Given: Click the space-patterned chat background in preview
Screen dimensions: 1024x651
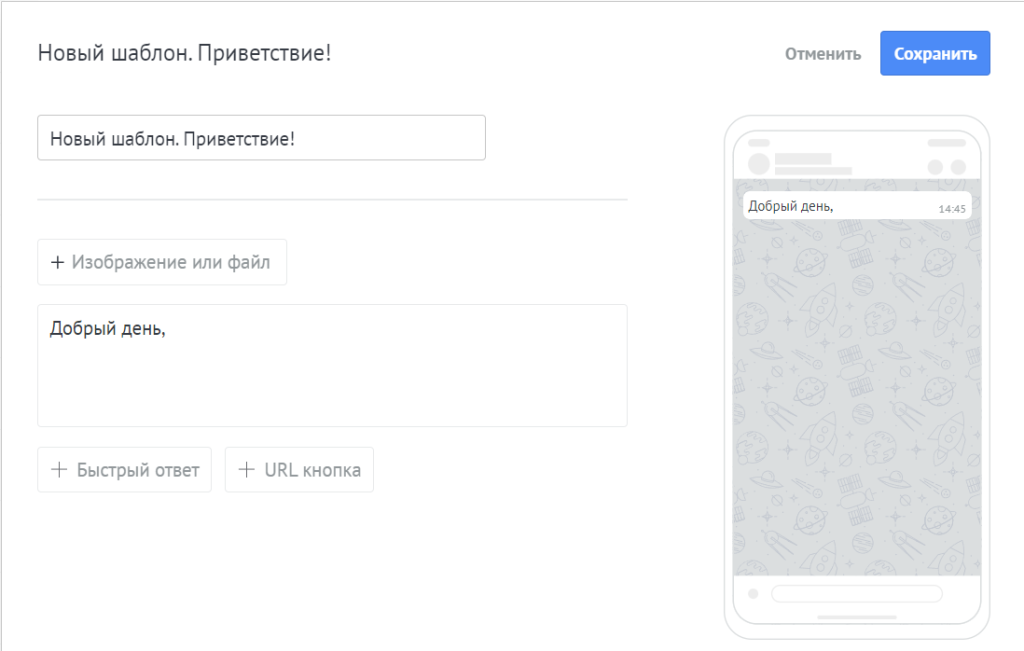Looking at the screenshot, I should tap(857, 398).
